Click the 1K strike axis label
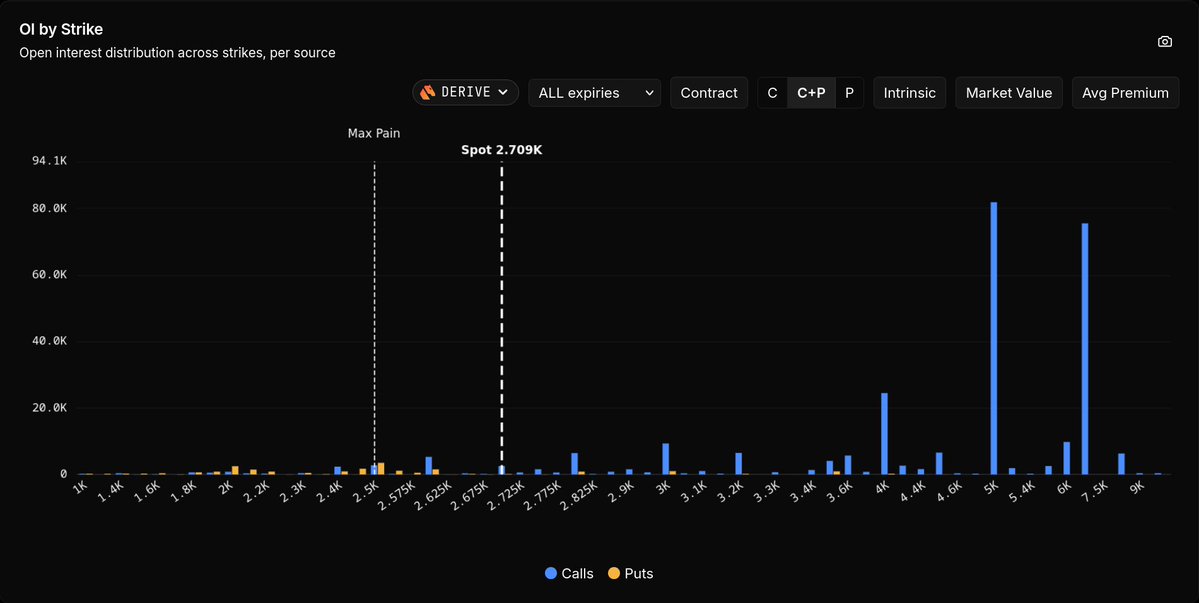Image resolution: width=1199 pixels, height=603 pixels. coord(80,487)
